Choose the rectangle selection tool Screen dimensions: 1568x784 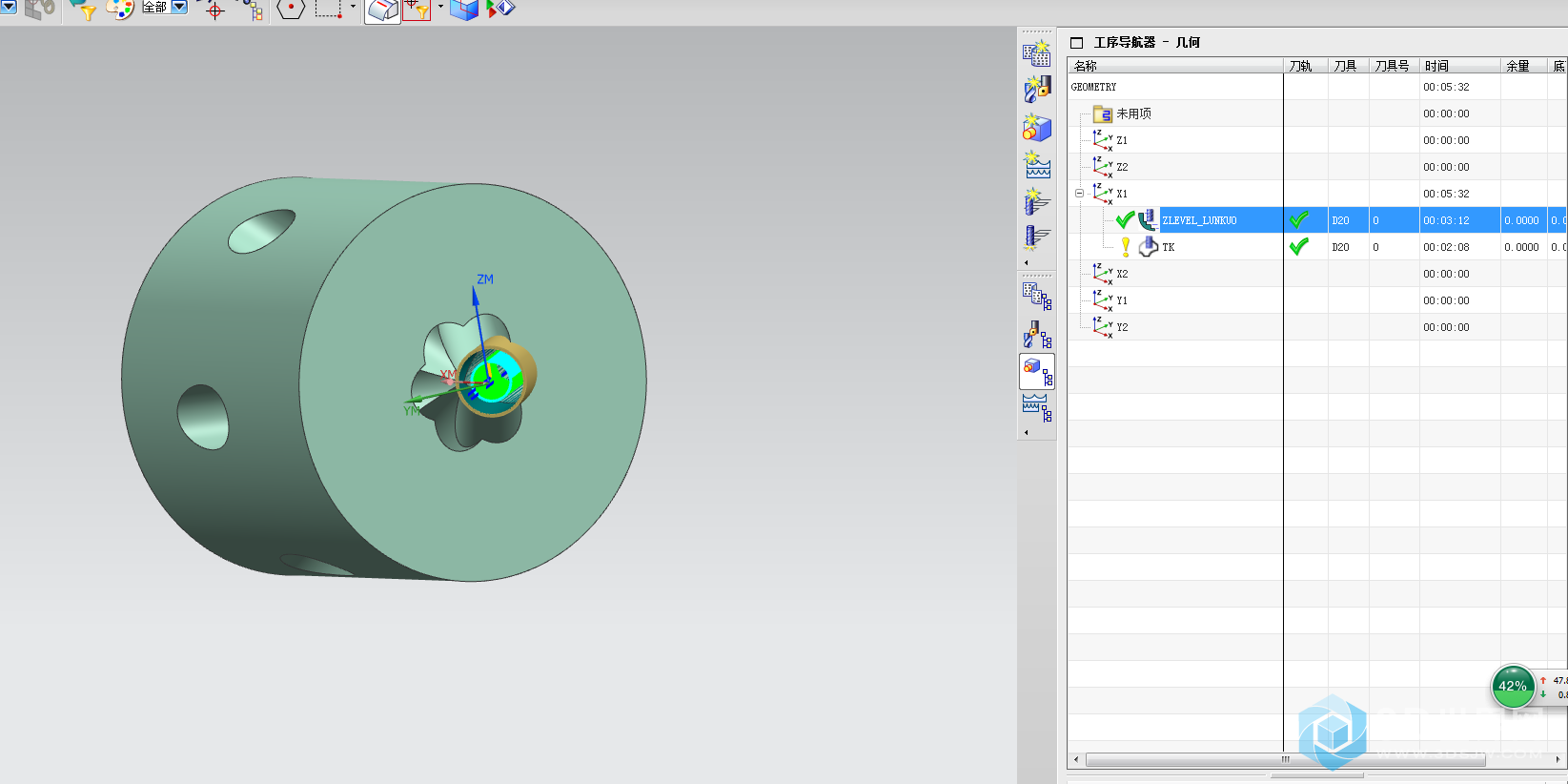point(329,10)
